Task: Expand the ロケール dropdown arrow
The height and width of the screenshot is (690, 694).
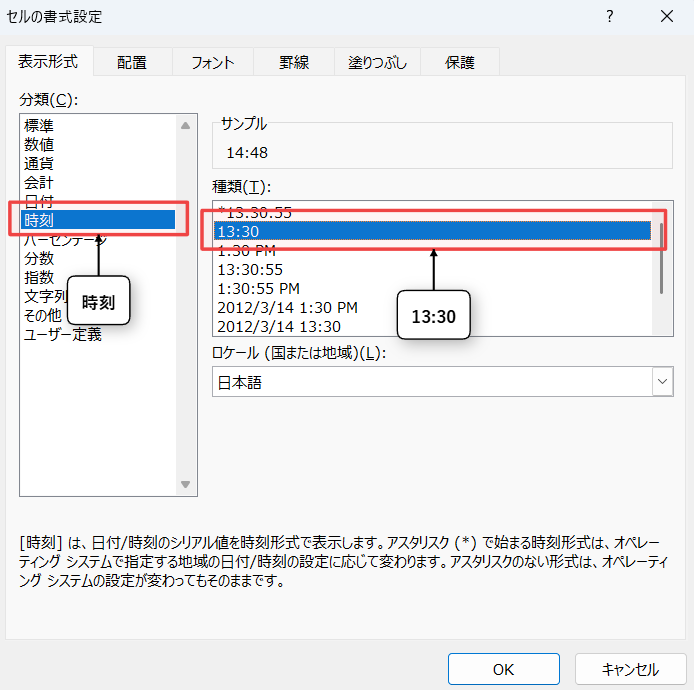Action: tap(662, 382)
